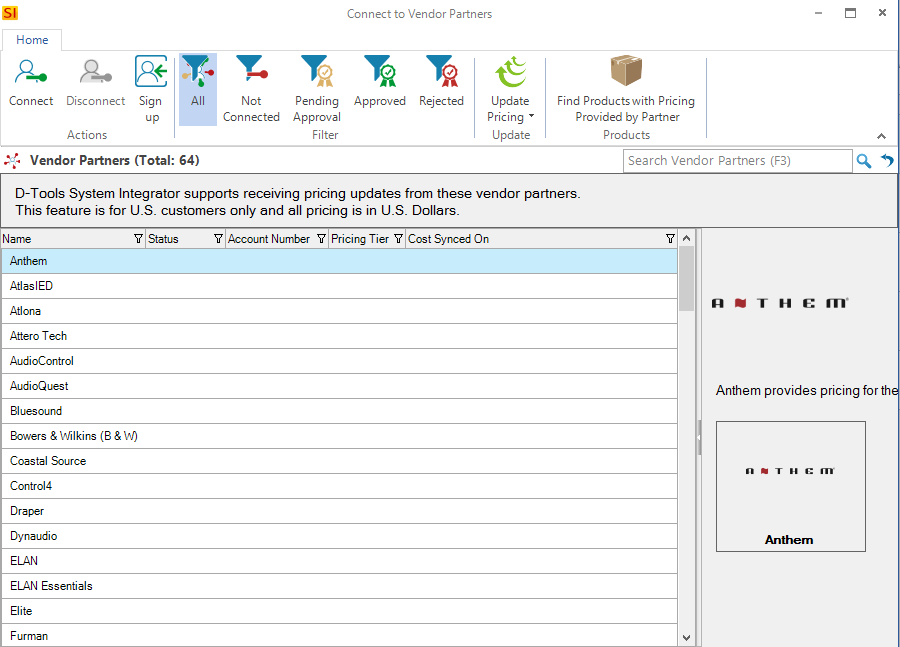
Task: Click the vendor list vertical scrollbar thumb
Action: (x=686, y=279)
